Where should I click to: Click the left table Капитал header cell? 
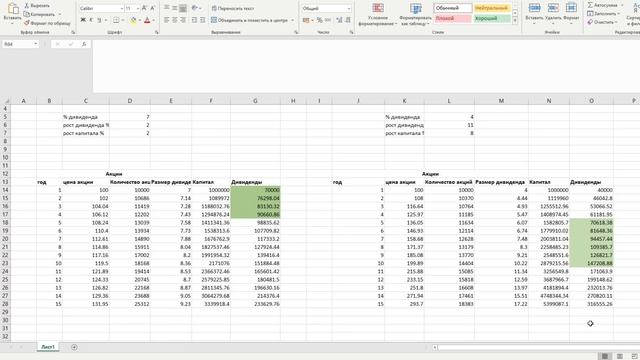[x=211, y=182]
